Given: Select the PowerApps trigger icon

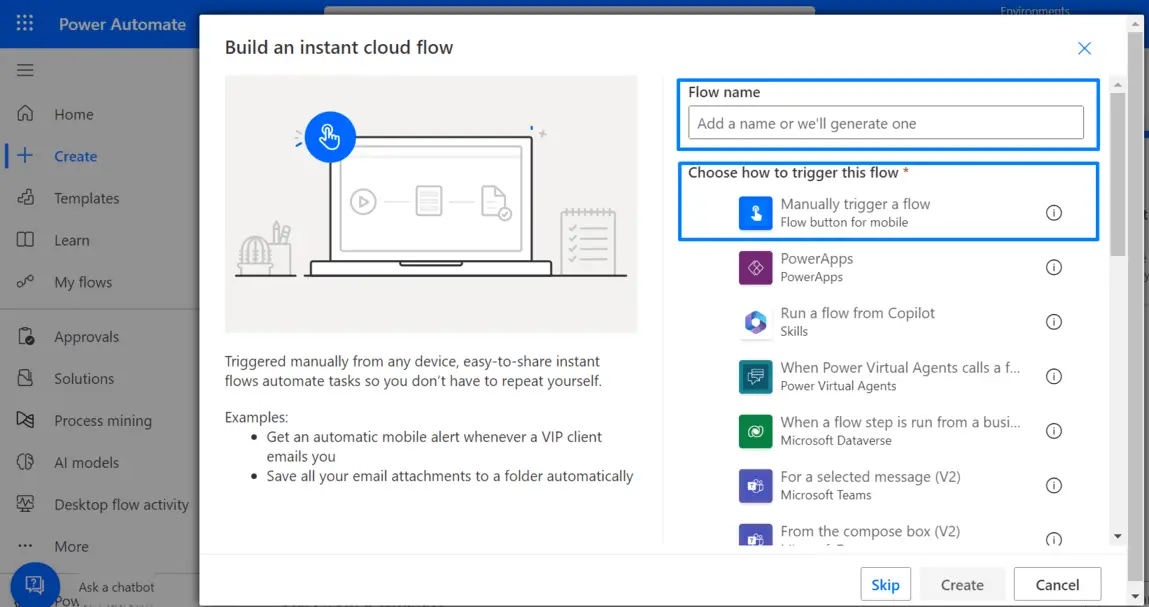Looking at the screenshot, I should coord(755,268).
